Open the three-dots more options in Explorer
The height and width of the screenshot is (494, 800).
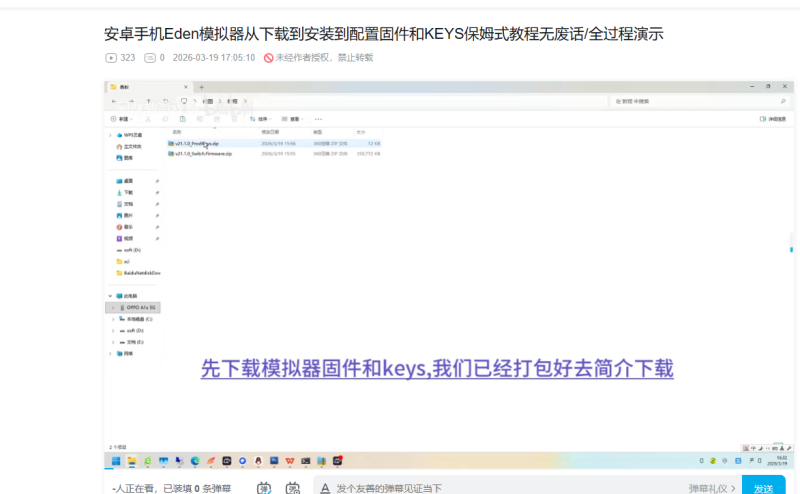click(318, 119)
